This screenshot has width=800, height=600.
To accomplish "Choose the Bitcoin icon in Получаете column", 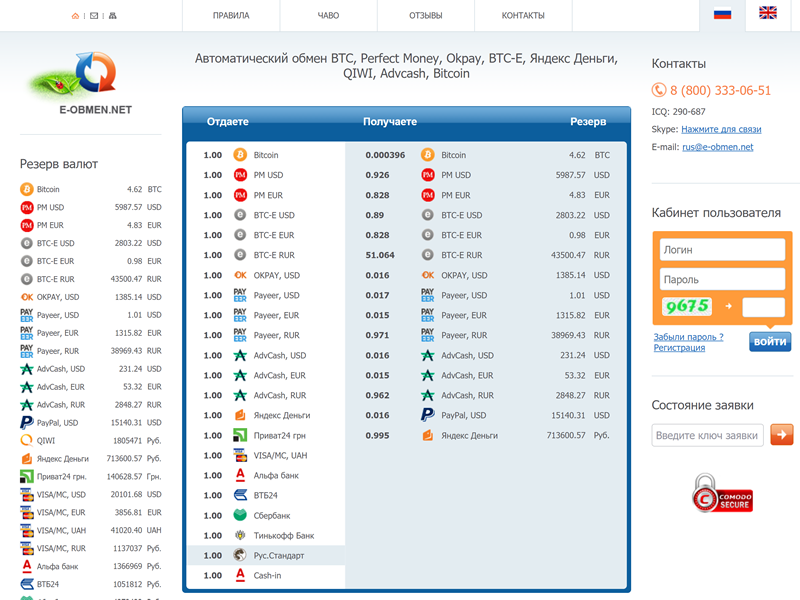I will [428, 155].
